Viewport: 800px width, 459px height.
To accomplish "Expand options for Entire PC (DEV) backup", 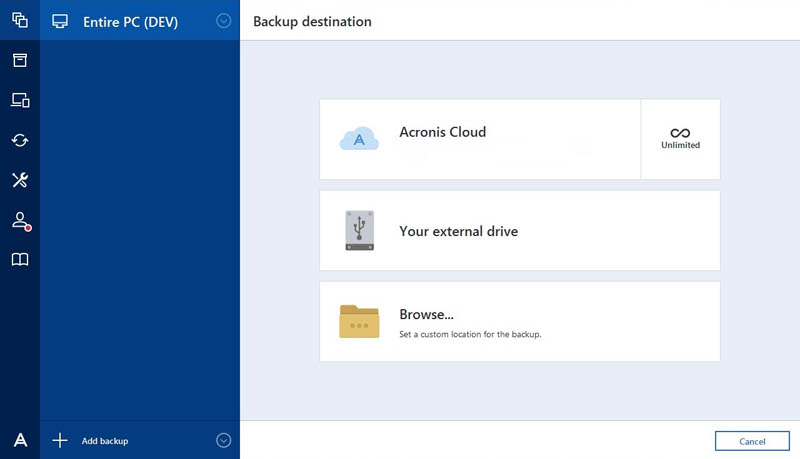I will 223,21.
